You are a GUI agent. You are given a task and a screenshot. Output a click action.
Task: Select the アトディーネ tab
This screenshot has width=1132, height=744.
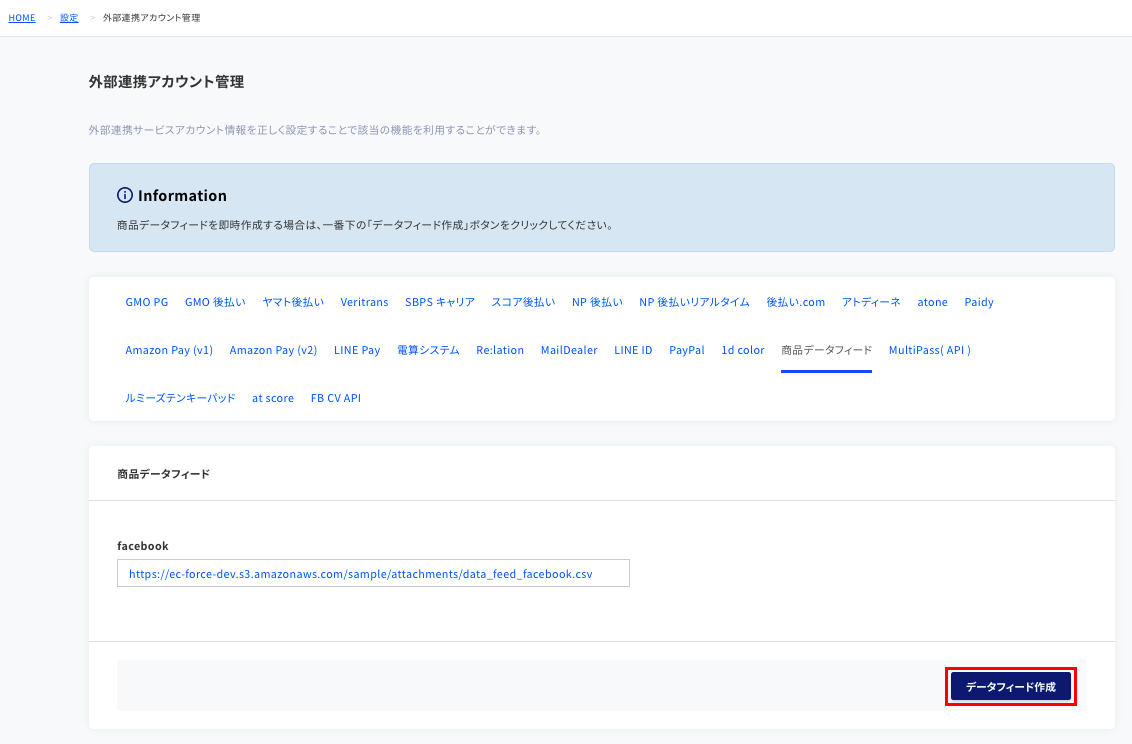[x=871, y=302]
